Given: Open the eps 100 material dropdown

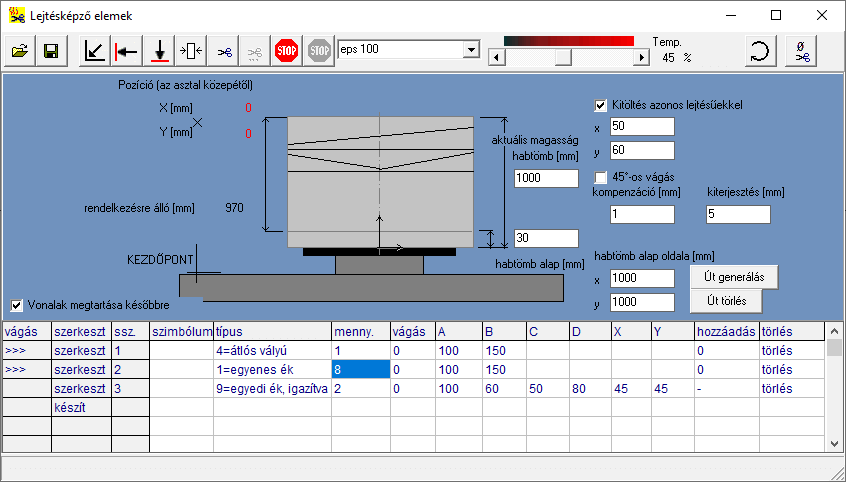Looking at the screenshot, I should [471, 50].
